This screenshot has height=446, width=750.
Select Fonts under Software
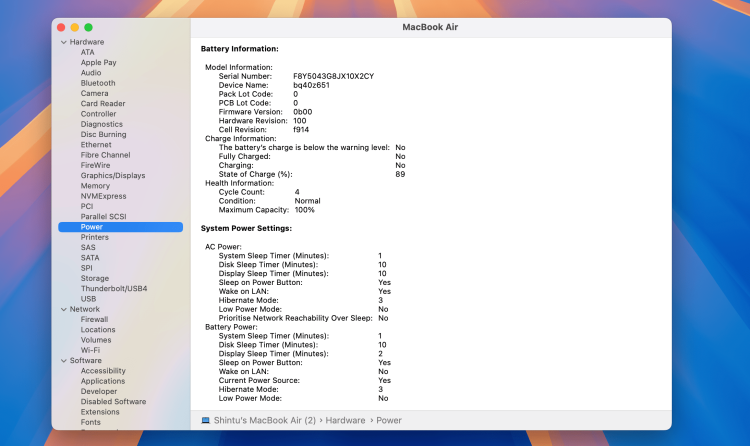click(x=90, y=423)
